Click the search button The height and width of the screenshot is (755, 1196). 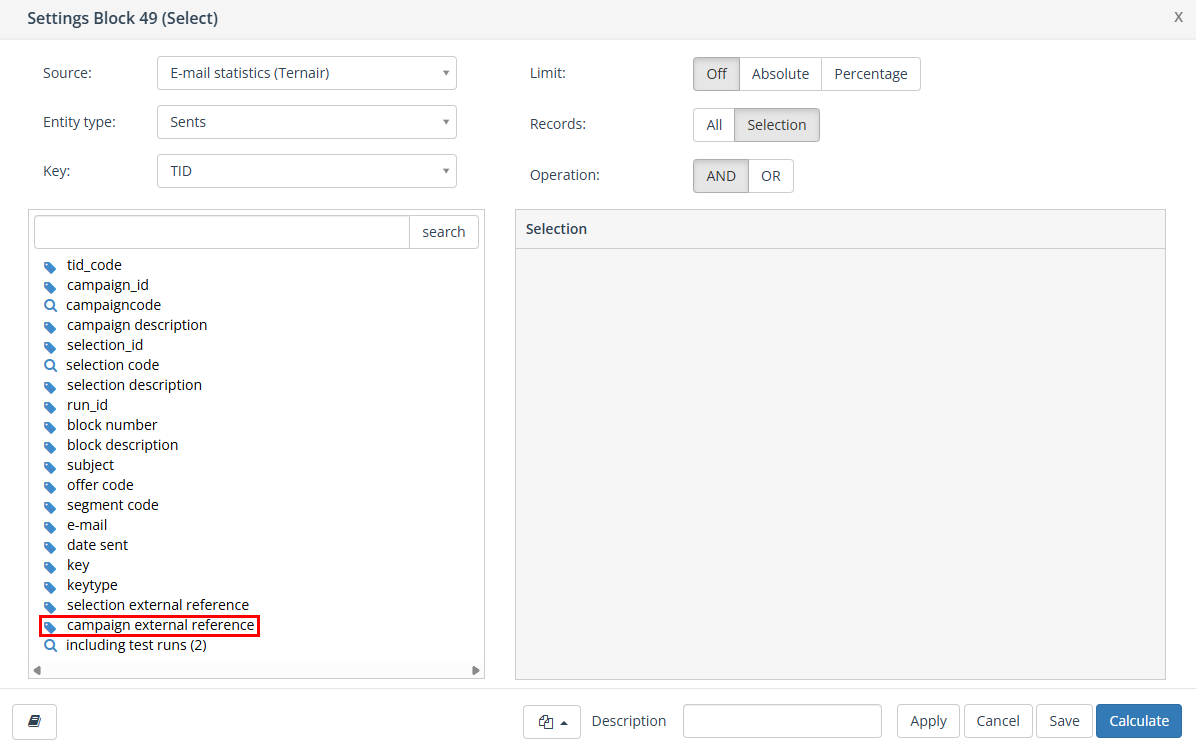click(x=444, y=232)
